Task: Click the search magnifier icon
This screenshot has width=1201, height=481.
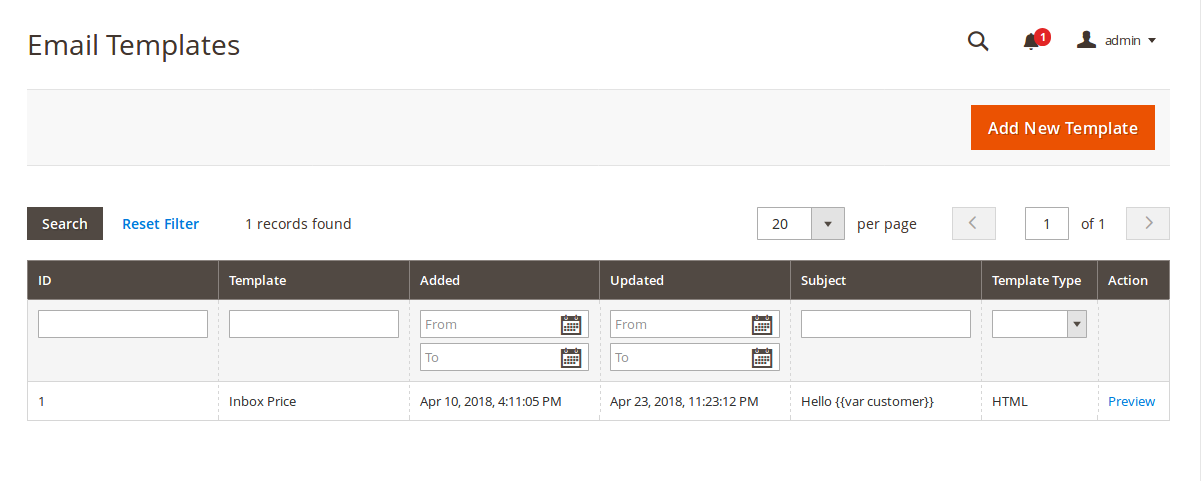Action: (978, 41)
